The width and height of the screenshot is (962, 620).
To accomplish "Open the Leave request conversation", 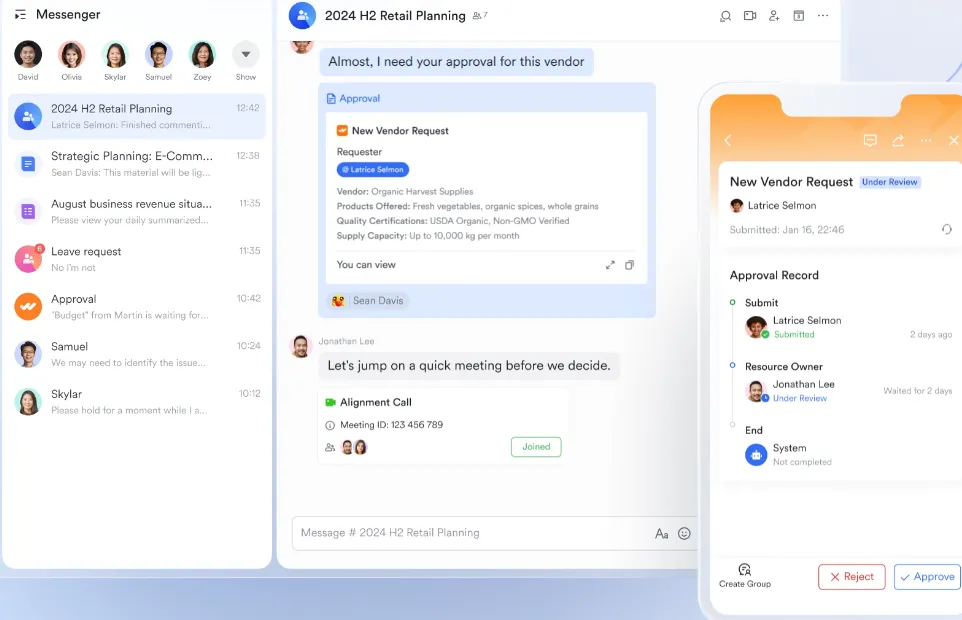I will (x=137, y=259).
